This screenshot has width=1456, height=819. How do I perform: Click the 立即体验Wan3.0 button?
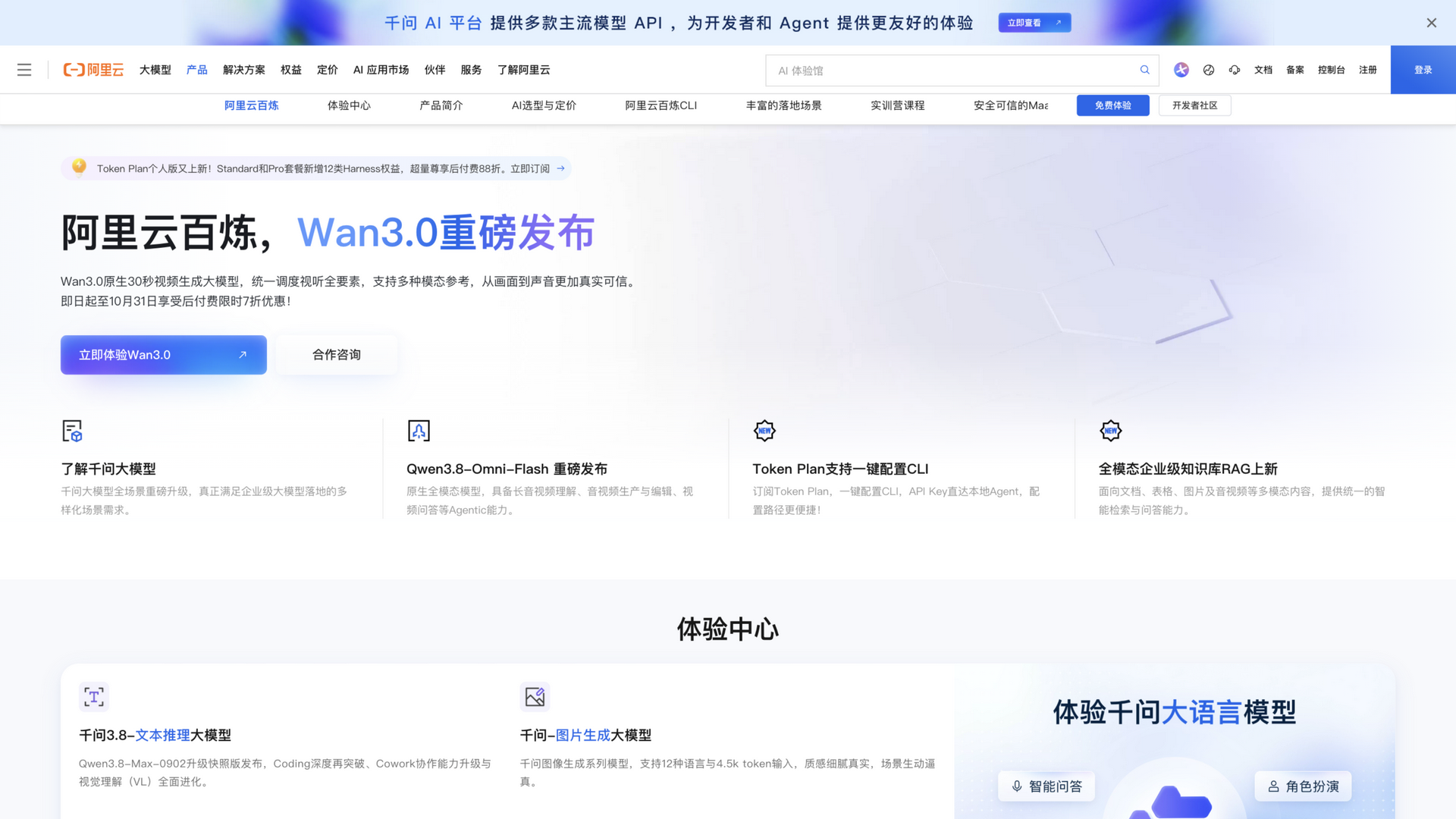coord(164,355)
